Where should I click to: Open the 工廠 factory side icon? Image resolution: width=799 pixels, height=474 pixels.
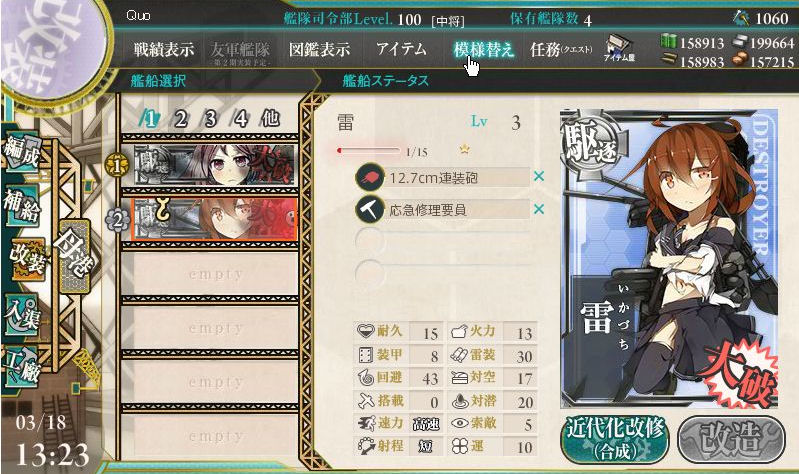[22, 367]
